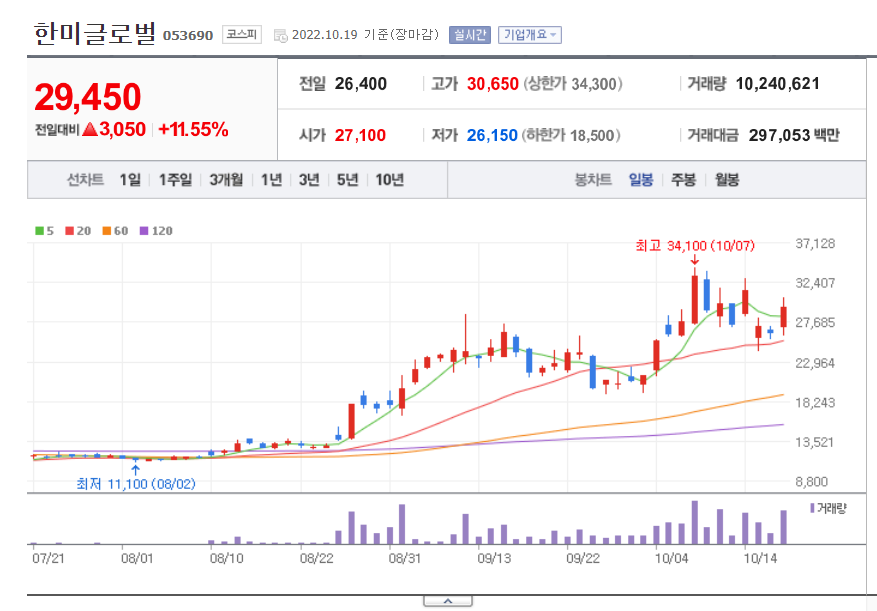877x611 pixels.
Task: Click the current price 29,450
Action: click(x=88, y=97)
